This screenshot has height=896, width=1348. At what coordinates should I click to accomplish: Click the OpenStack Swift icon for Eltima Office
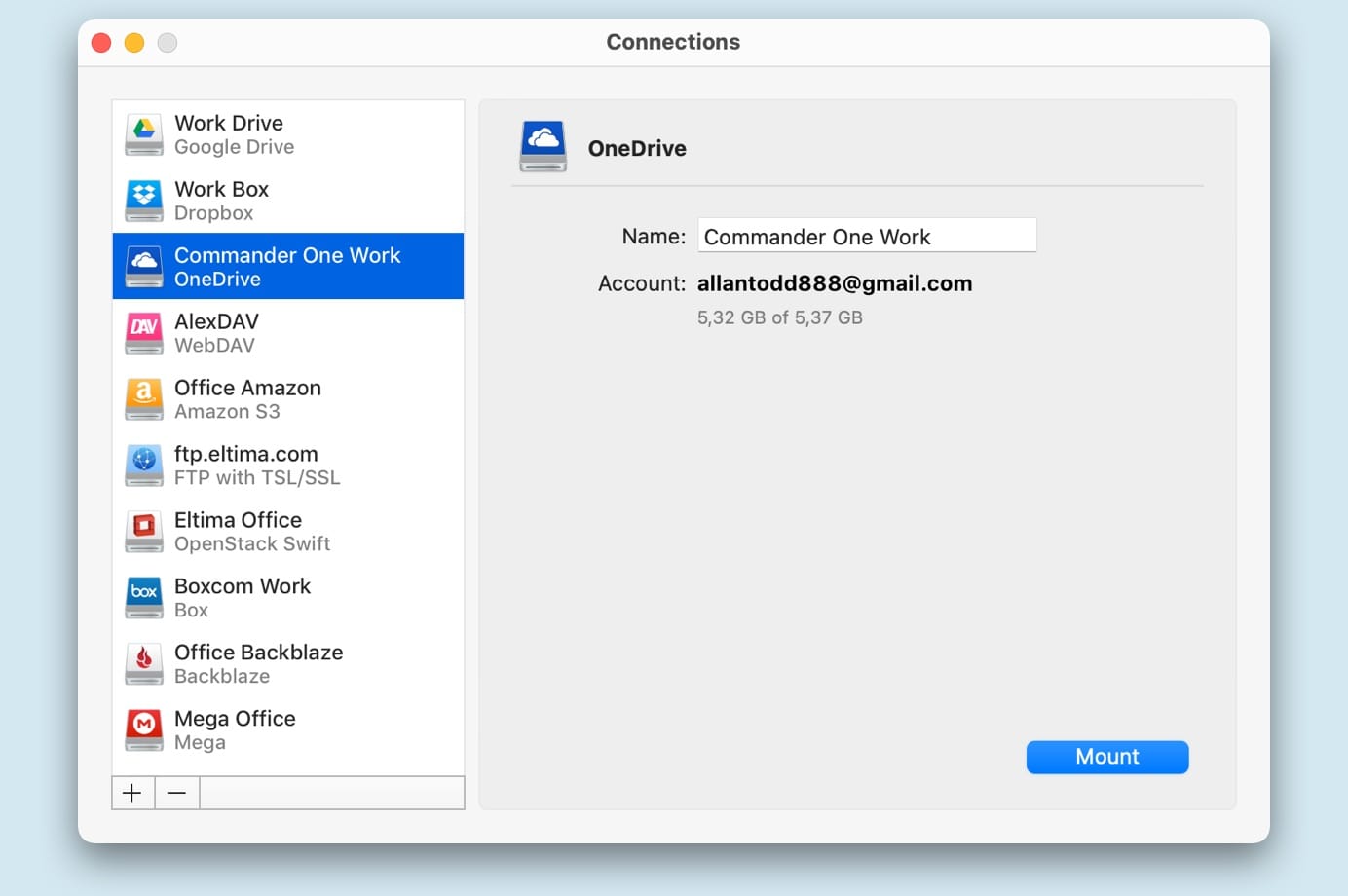tap(144, 532)
